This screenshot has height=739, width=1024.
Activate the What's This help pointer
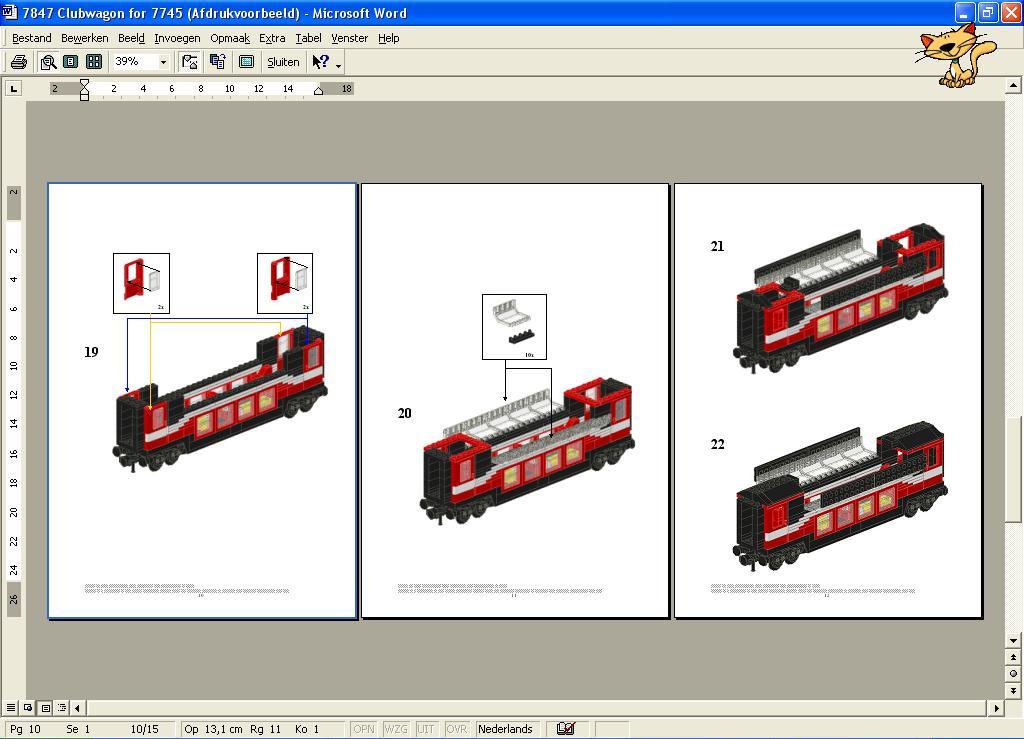pos(320,62)
